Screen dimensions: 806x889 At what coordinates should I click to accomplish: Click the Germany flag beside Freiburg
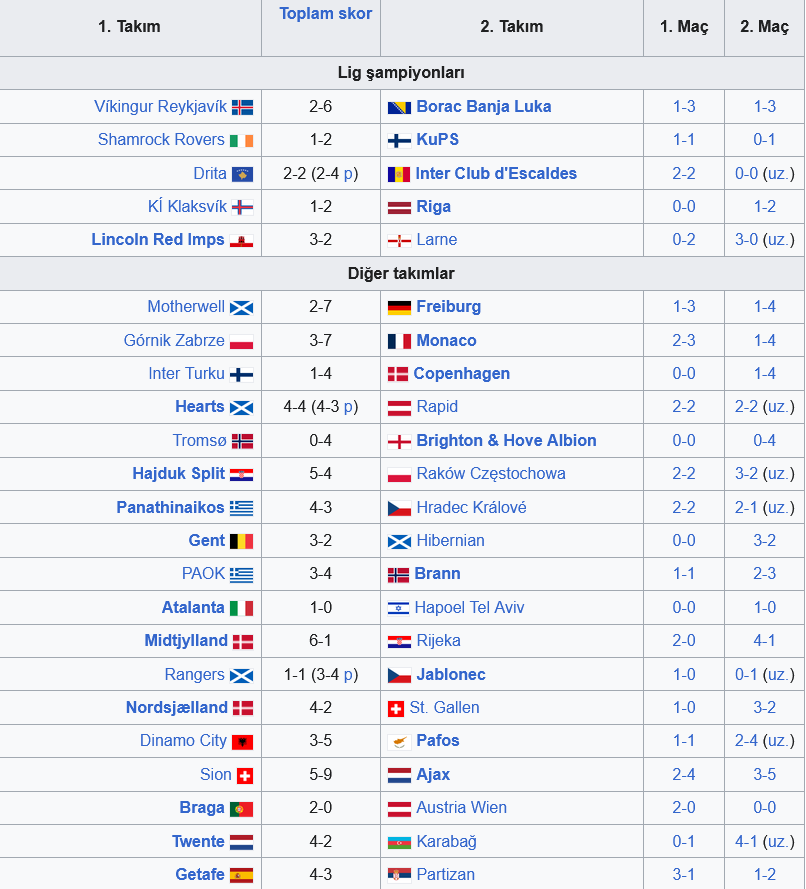click(399, 307)
